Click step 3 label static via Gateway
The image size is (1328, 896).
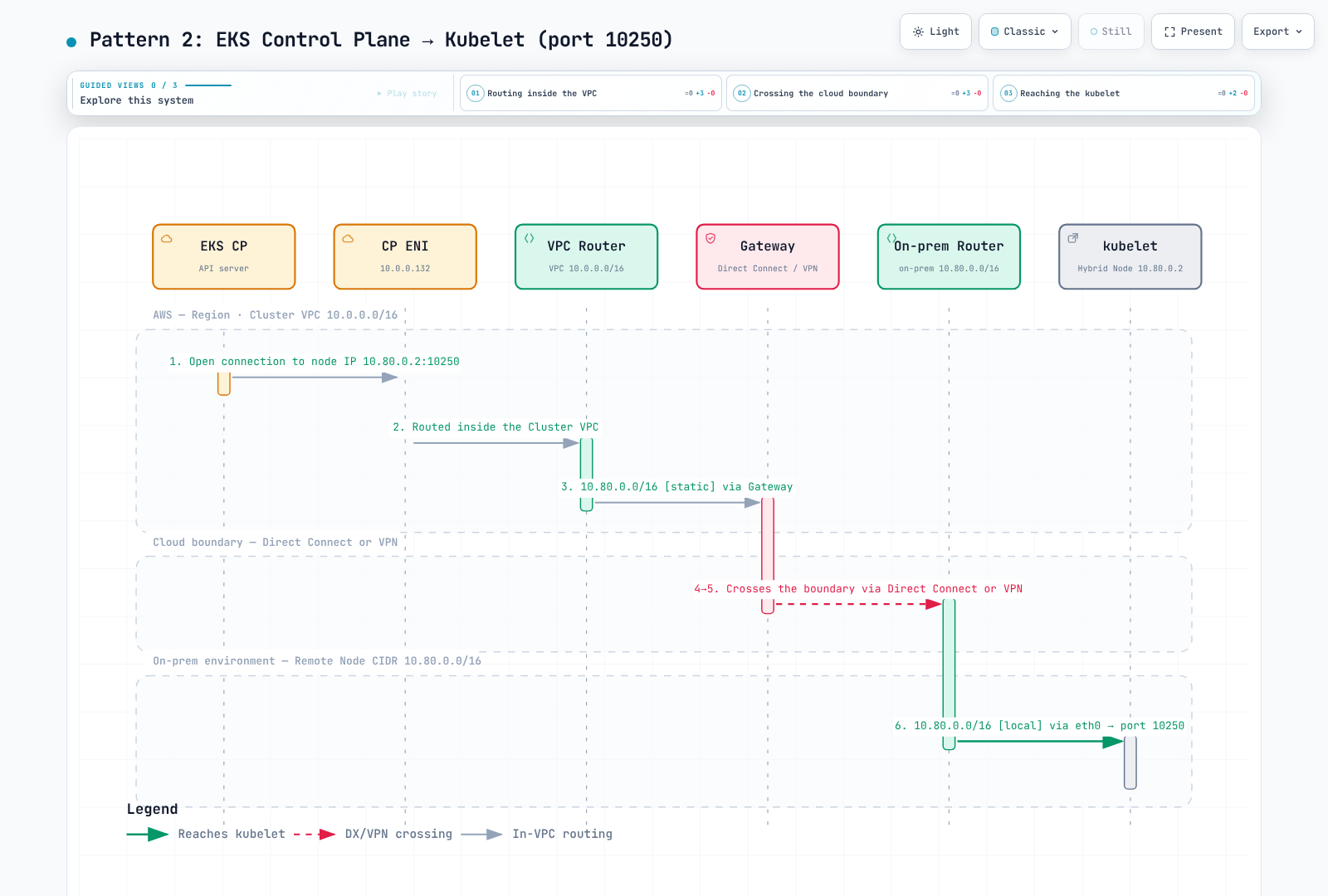pos(676,487)
